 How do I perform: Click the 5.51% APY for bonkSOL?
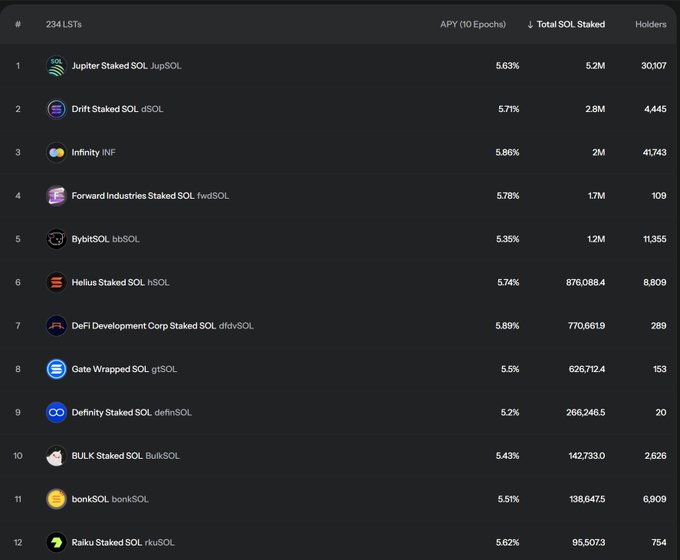pos(508,499)
